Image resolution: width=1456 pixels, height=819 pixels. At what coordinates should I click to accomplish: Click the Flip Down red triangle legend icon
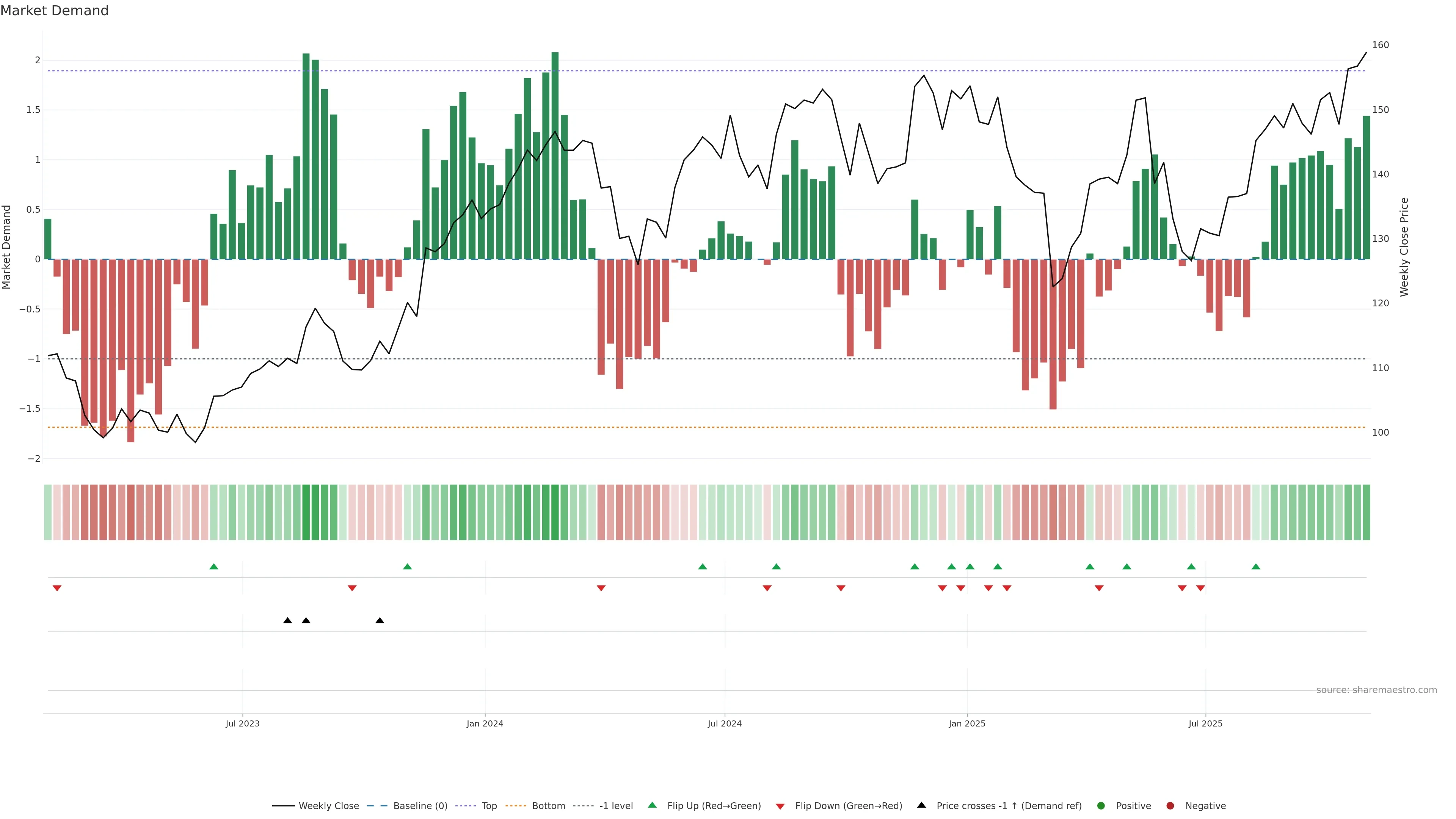point(780,806)
